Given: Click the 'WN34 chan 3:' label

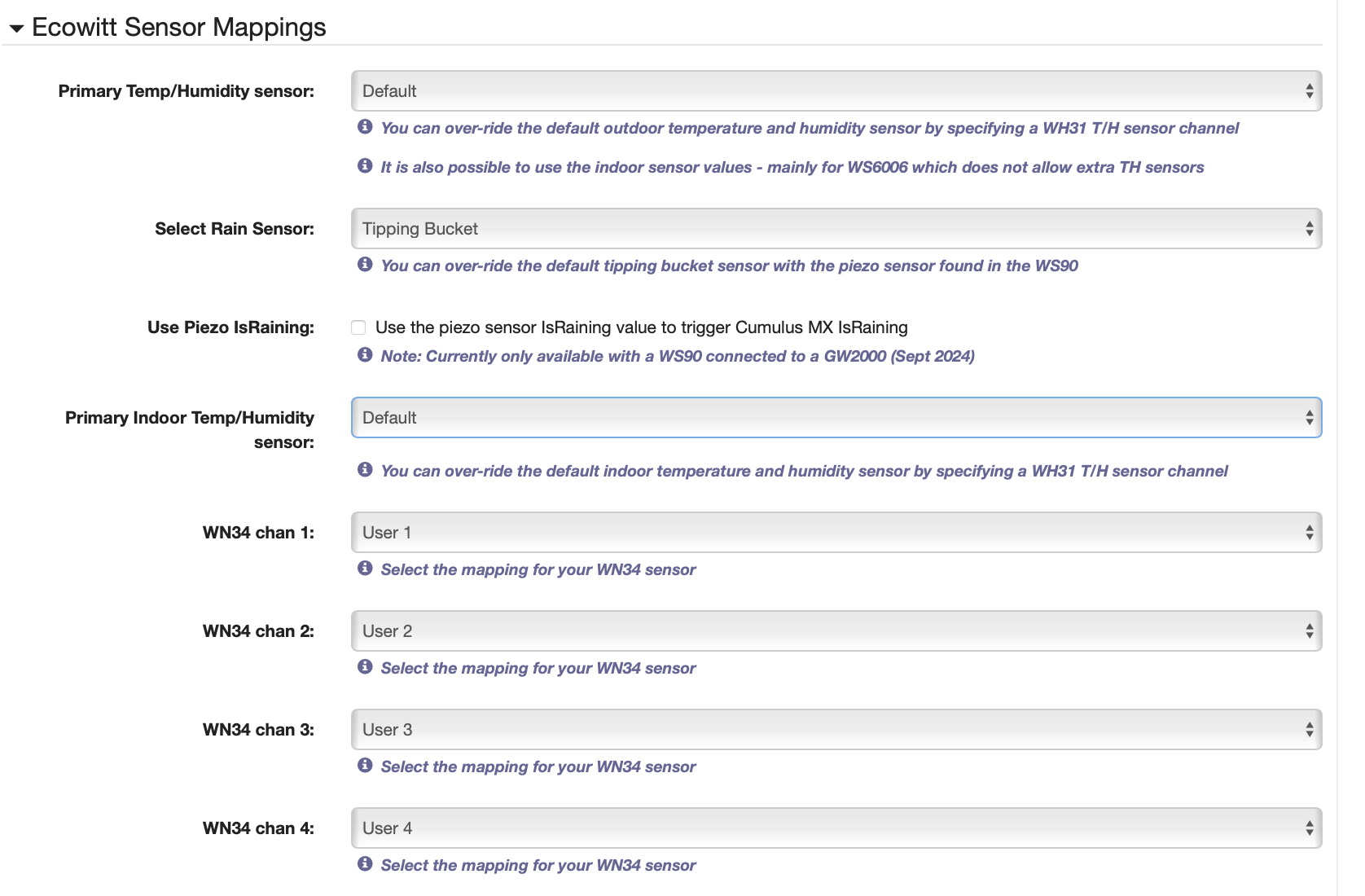Looking at the screenshot, I should (258, 730).
